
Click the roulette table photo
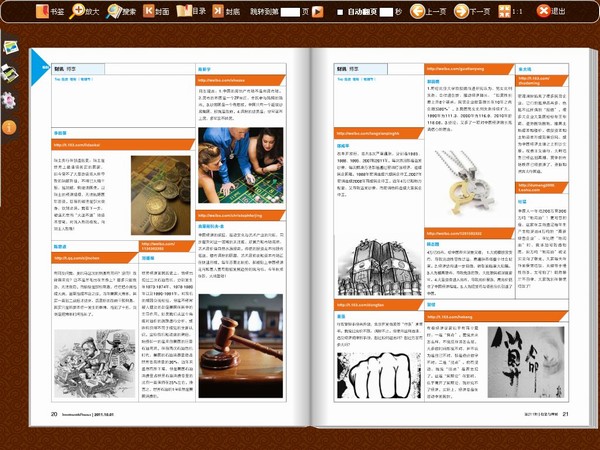coord(241,165)
